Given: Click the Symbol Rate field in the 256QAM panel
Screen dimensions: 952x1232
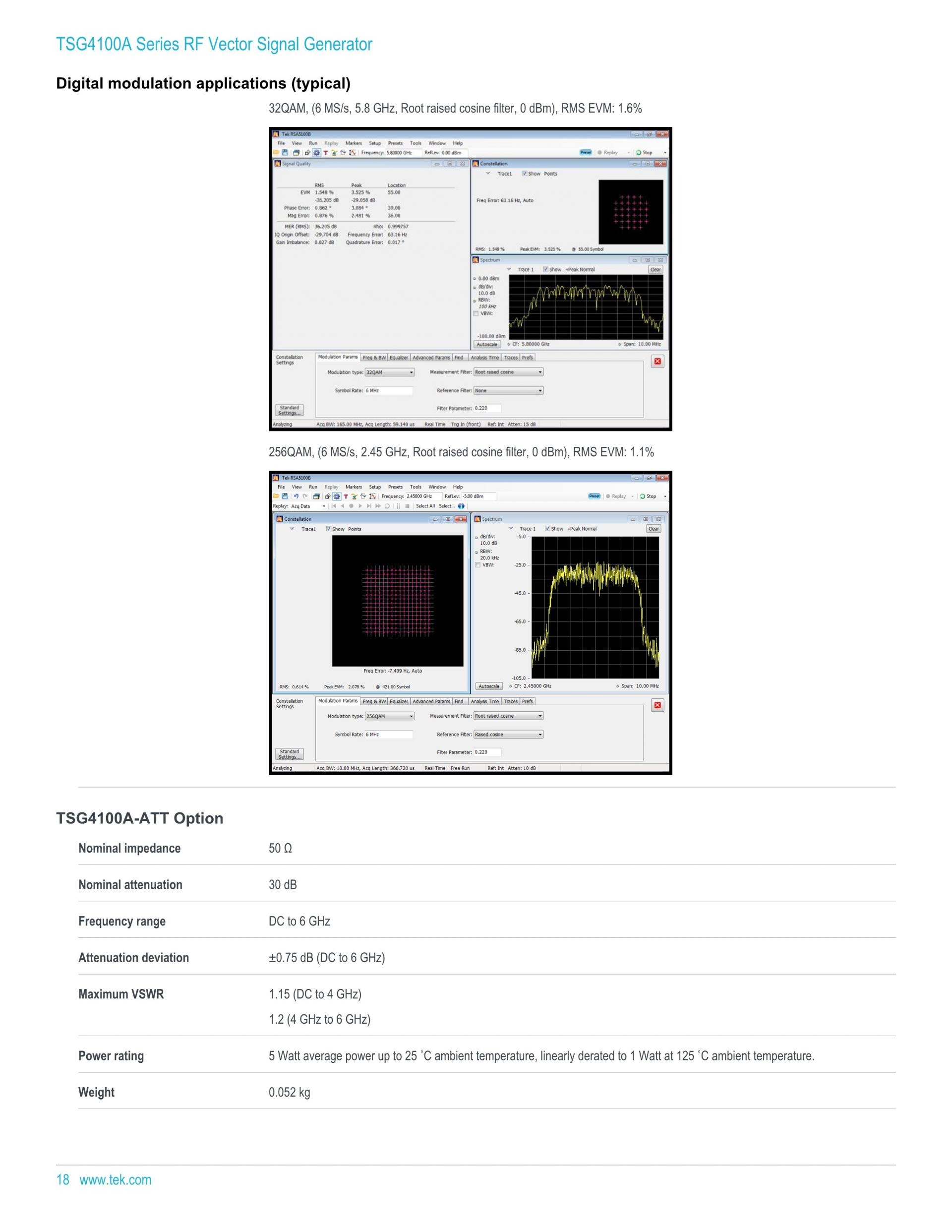Looking at the screenshot, I should (388, 735).
